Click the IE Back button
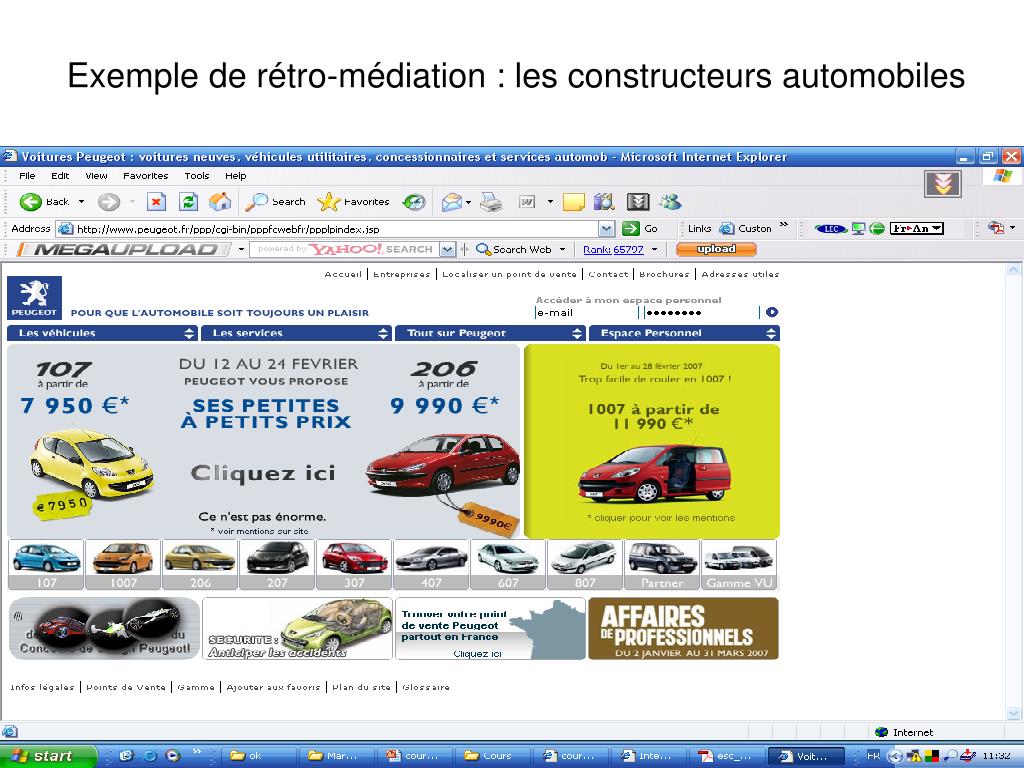1024x768 pixels. (x=44, y=202)
